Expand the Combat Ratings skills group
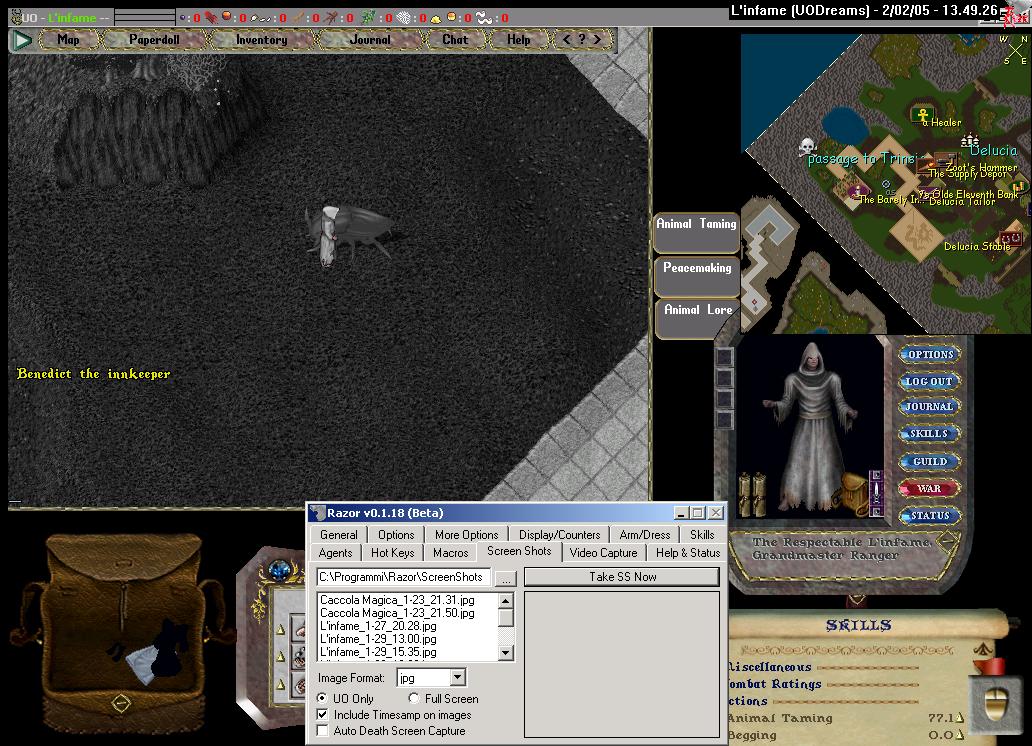 coord(775,684)
